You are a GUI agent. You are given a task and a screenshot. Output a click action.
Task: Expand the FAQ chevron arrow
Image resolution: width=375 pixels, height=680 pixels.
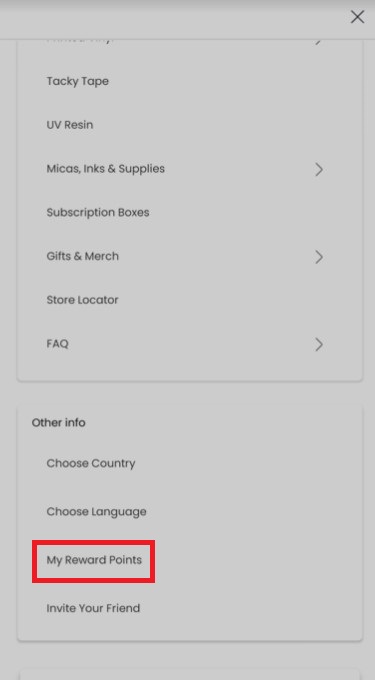[319, 344]
